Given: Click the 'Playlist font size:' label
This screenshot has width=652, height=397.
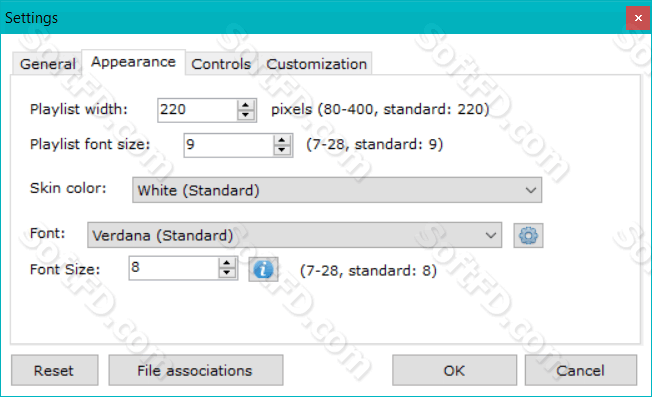Looking at the screenshot, I should (90, 144).
